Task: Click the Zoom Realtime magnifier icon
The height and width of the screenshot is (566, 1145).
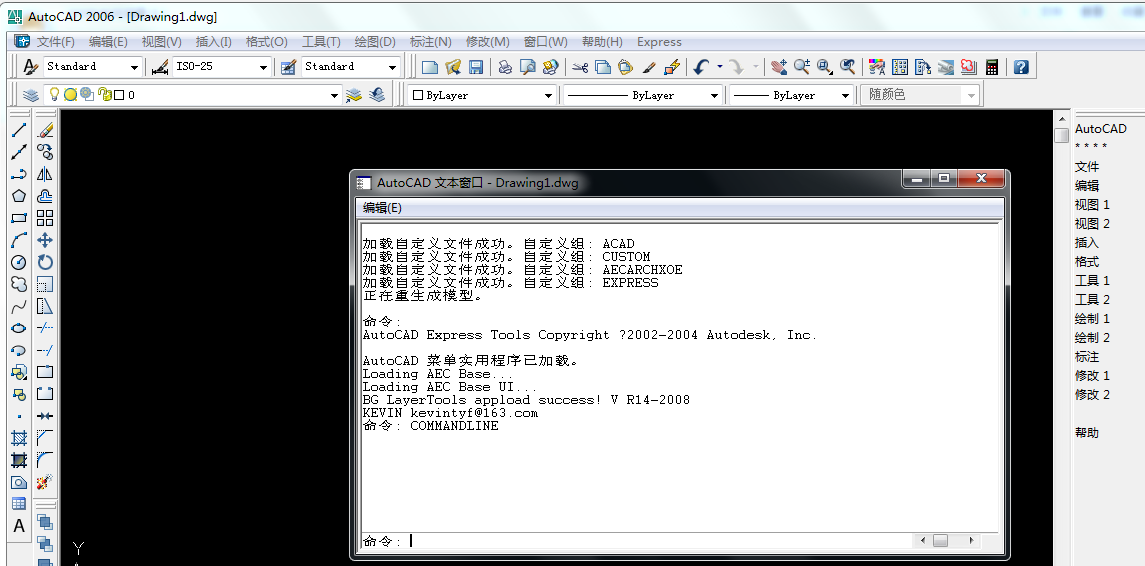Action: pos(802,67)
